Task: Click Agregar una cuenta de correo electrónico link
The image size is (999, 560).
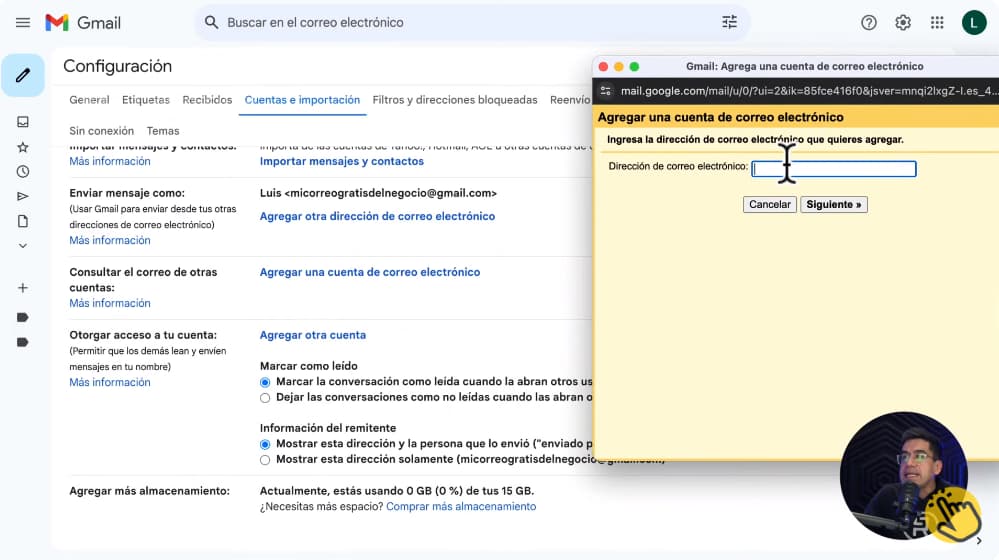Action: pyautogui.click(x=370, y=272)
